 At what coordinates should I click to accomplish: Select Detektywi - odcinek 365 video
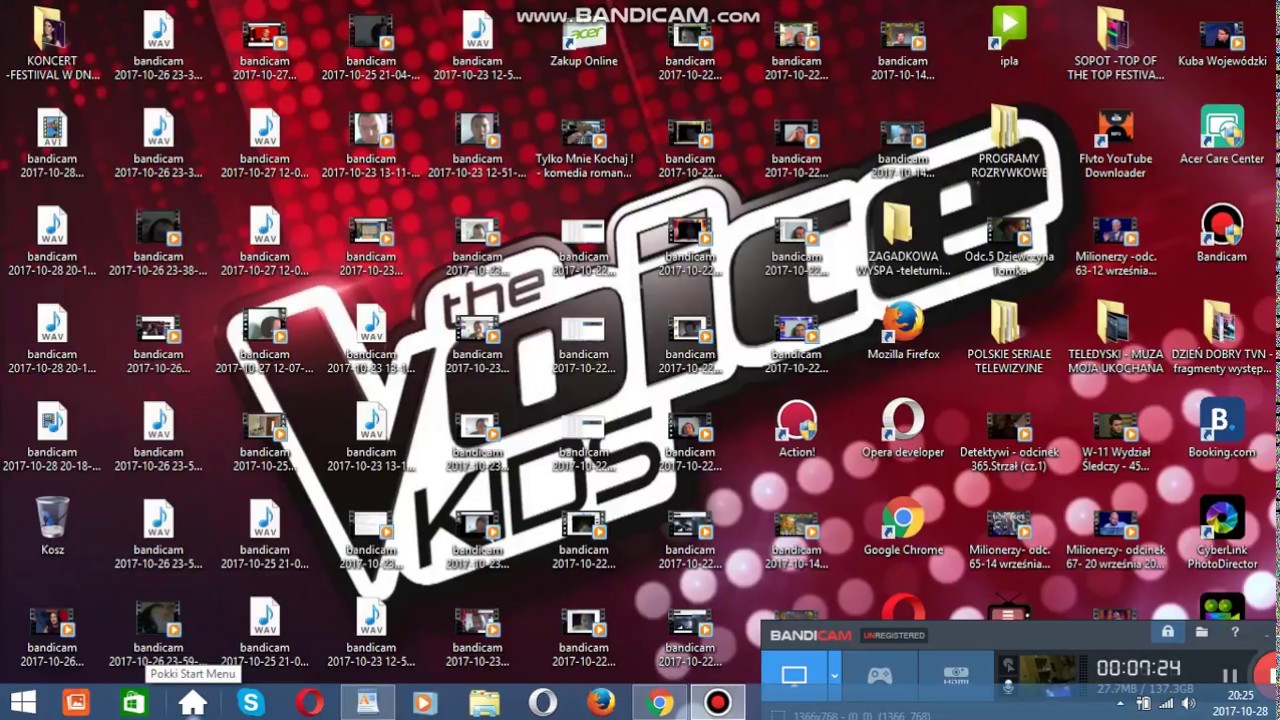click(x=1009, y=442)
